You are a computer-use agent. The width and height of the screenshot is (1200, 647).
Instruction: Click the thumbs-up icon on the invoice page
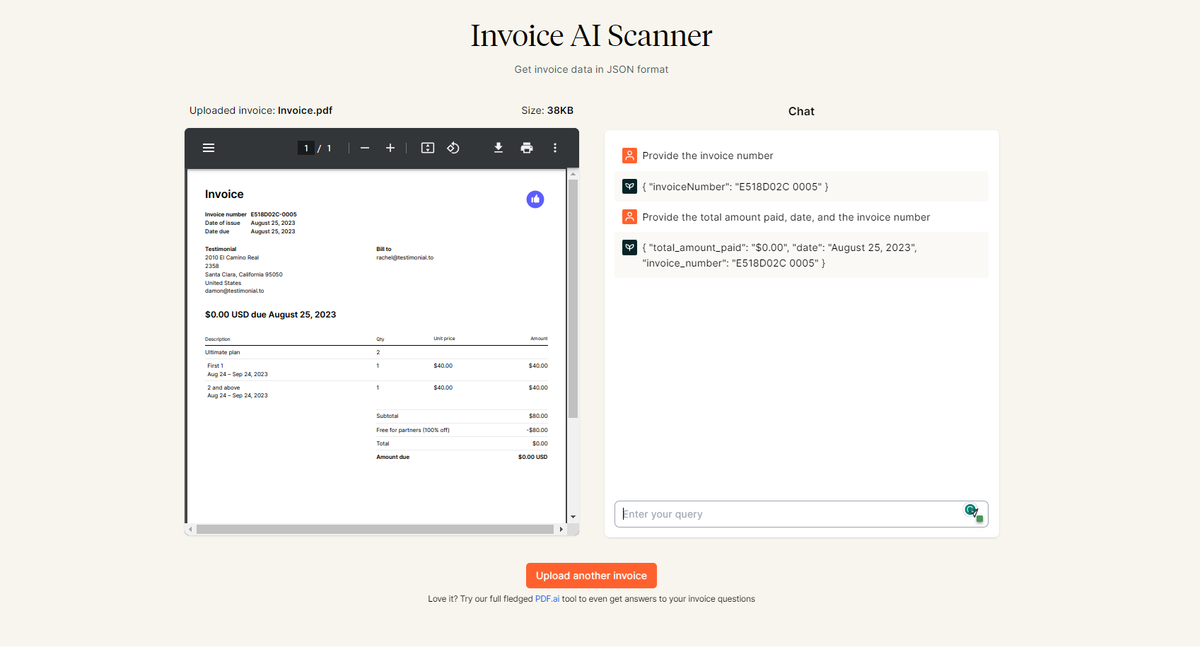coord(535,199)
